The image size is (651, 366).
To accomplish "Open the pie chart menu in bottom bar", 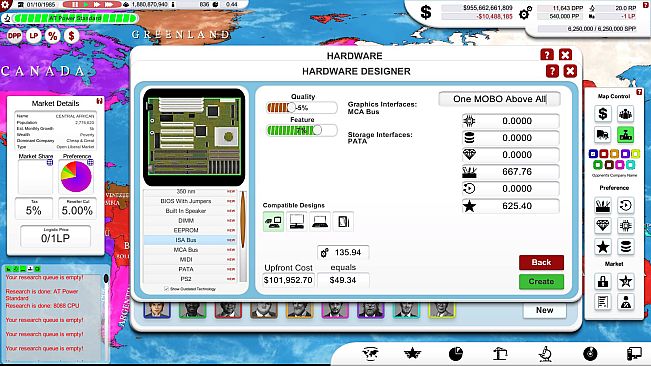I will [455, 354].
